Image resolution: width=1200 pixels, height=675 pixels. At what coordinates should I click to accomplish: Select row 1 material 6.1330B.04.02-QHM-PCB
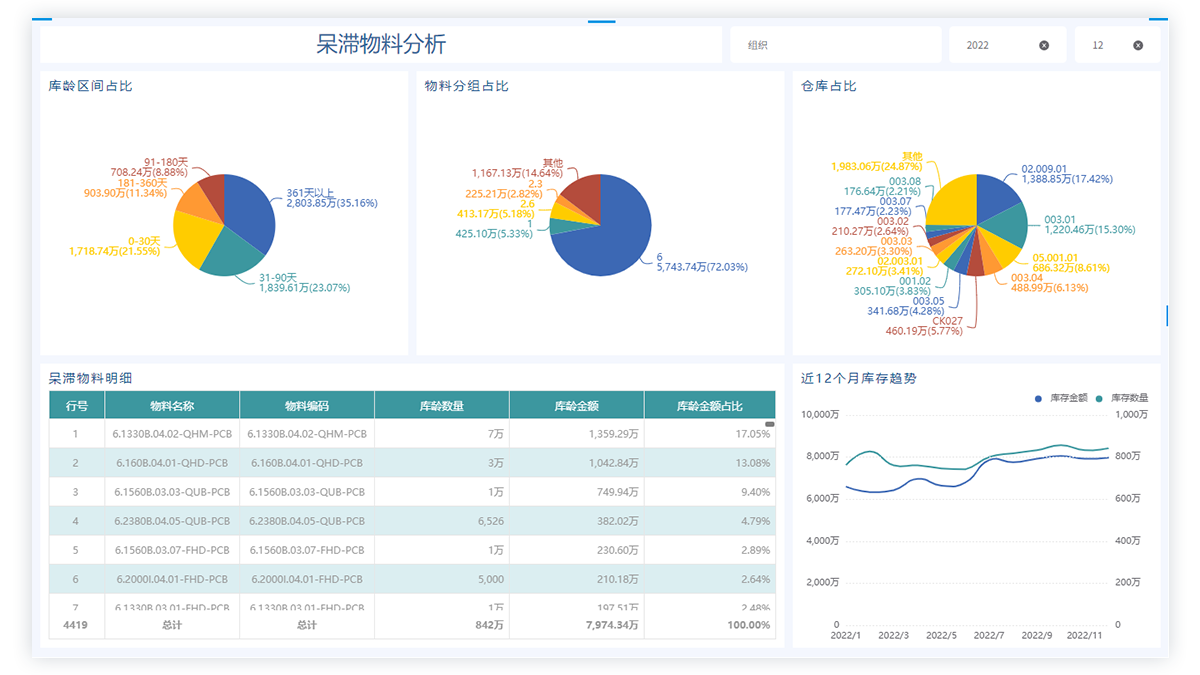[x=171, y=434]
